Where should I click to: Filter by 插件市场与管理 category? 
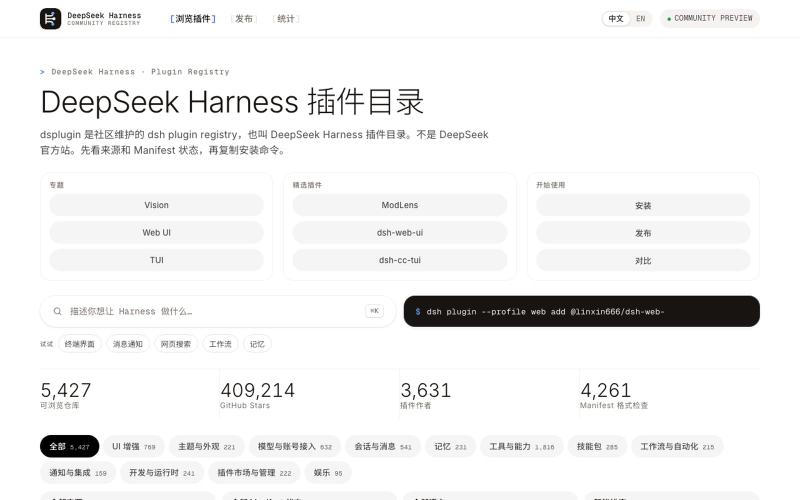tap(254, 473)
